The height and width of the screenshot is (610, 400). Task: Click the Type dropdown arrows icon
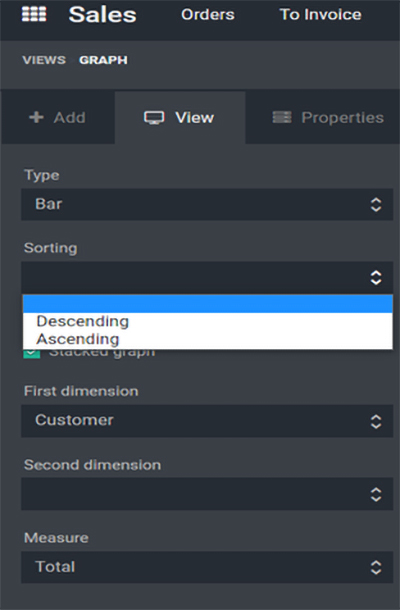point(375,205)
